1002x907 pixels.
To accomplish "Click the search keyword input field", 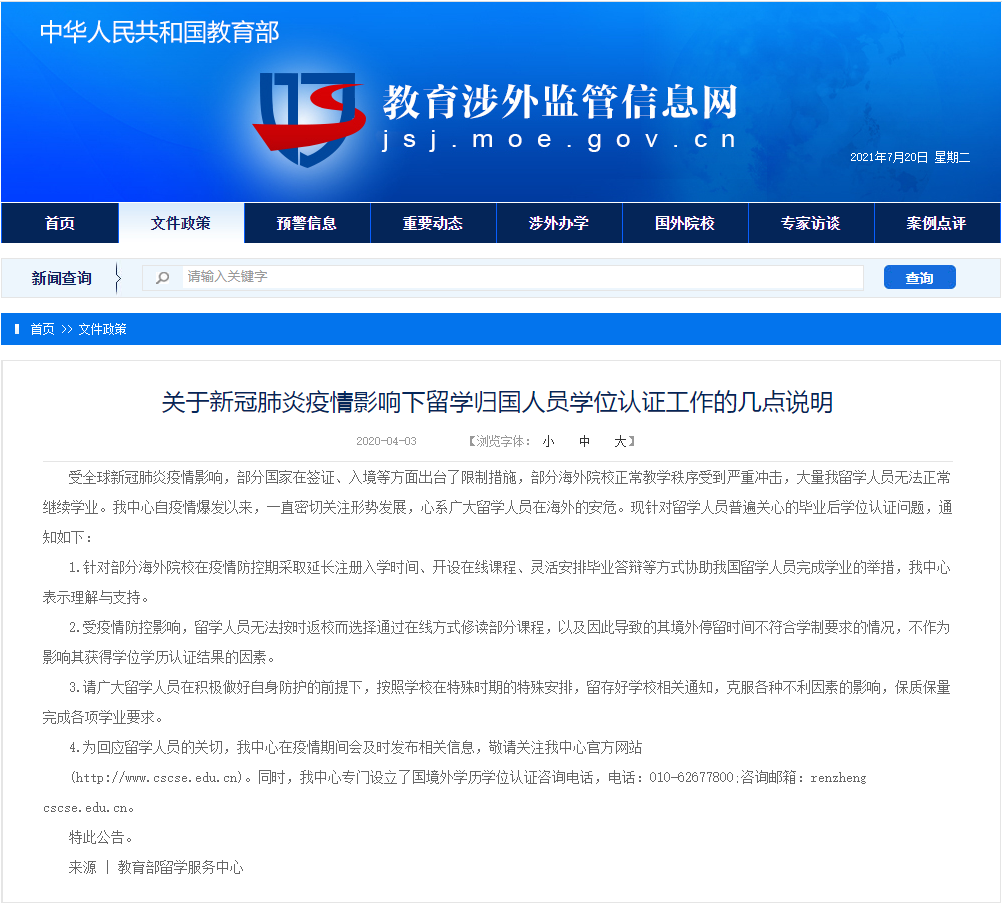I will coord(500,277).
